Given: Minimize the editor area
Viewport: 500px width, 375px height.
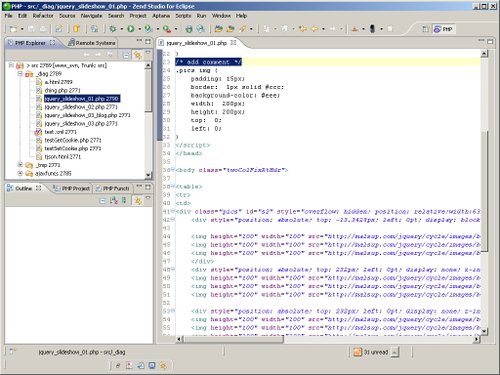Looking at the screenshot, I should pyautogui.click(x=481, y=41).
